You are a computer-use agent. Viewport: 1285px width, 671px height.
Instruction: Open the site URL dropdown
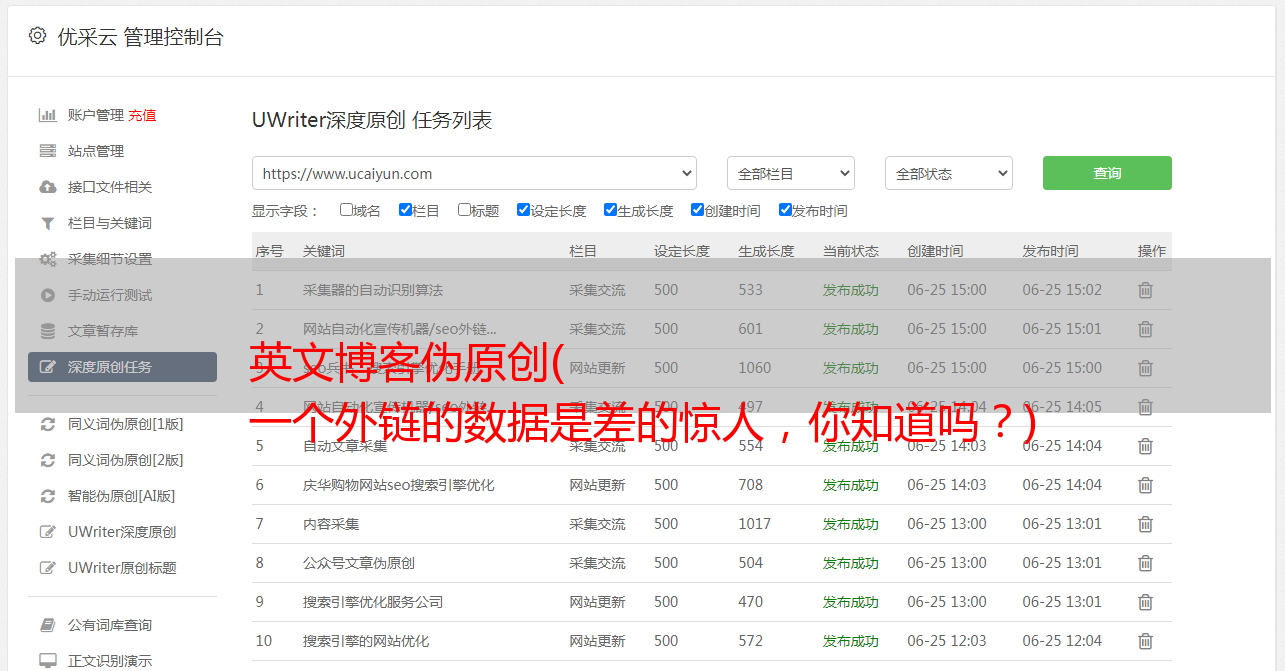coord(474,173)
